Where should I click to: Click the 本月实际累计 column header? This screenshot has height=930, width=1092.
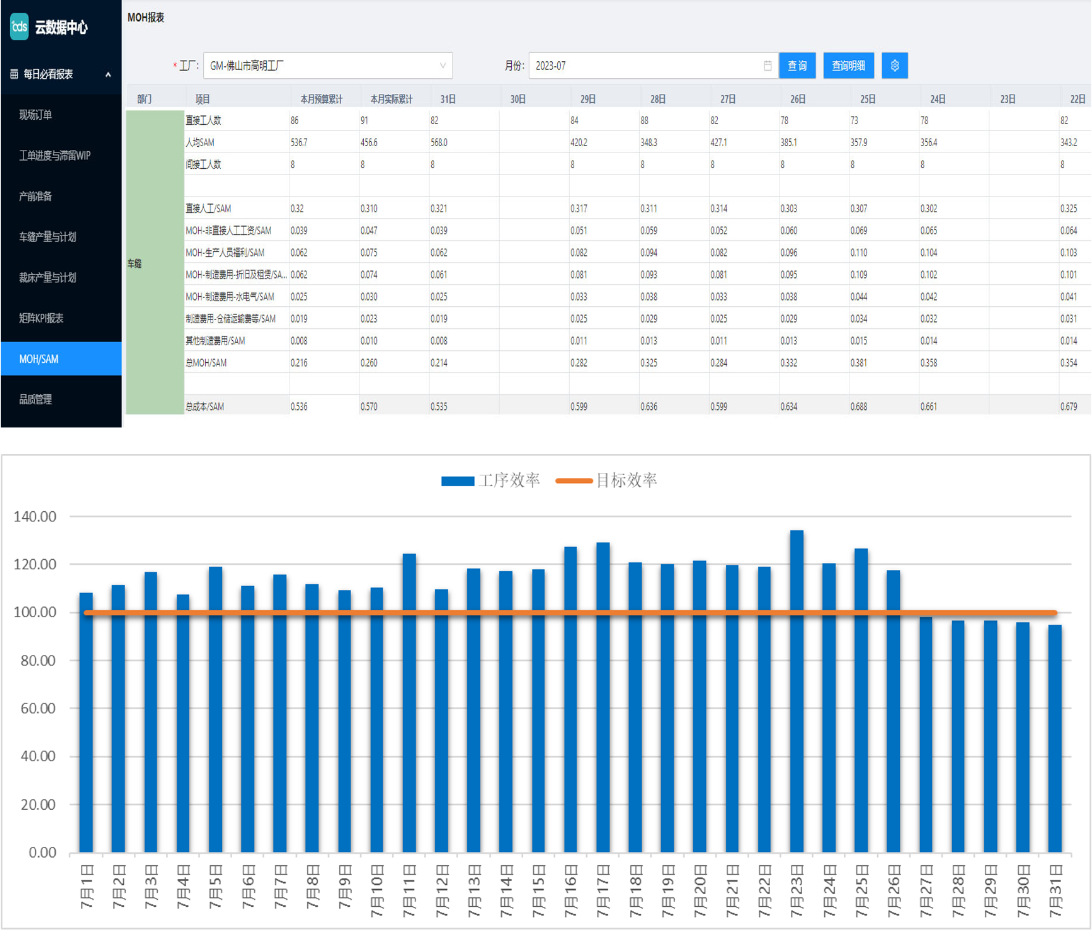point(391,99)
